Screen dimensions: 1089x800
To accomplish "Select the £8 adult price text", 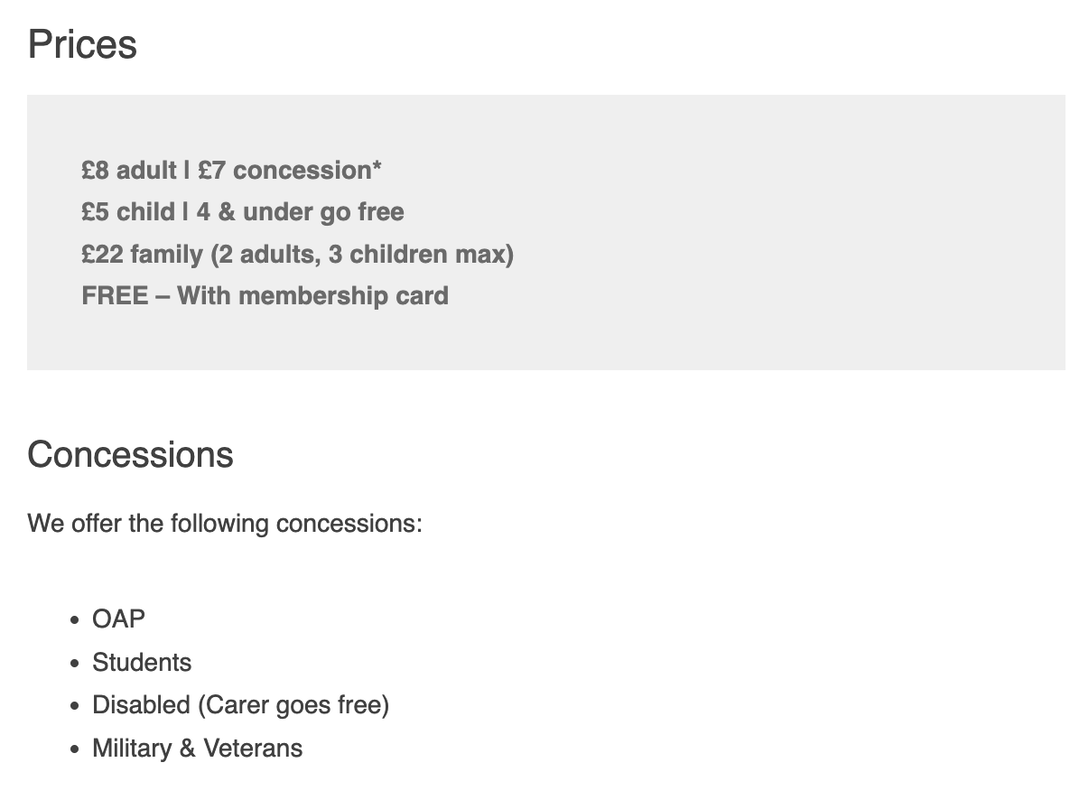I will tap(129, 170).
